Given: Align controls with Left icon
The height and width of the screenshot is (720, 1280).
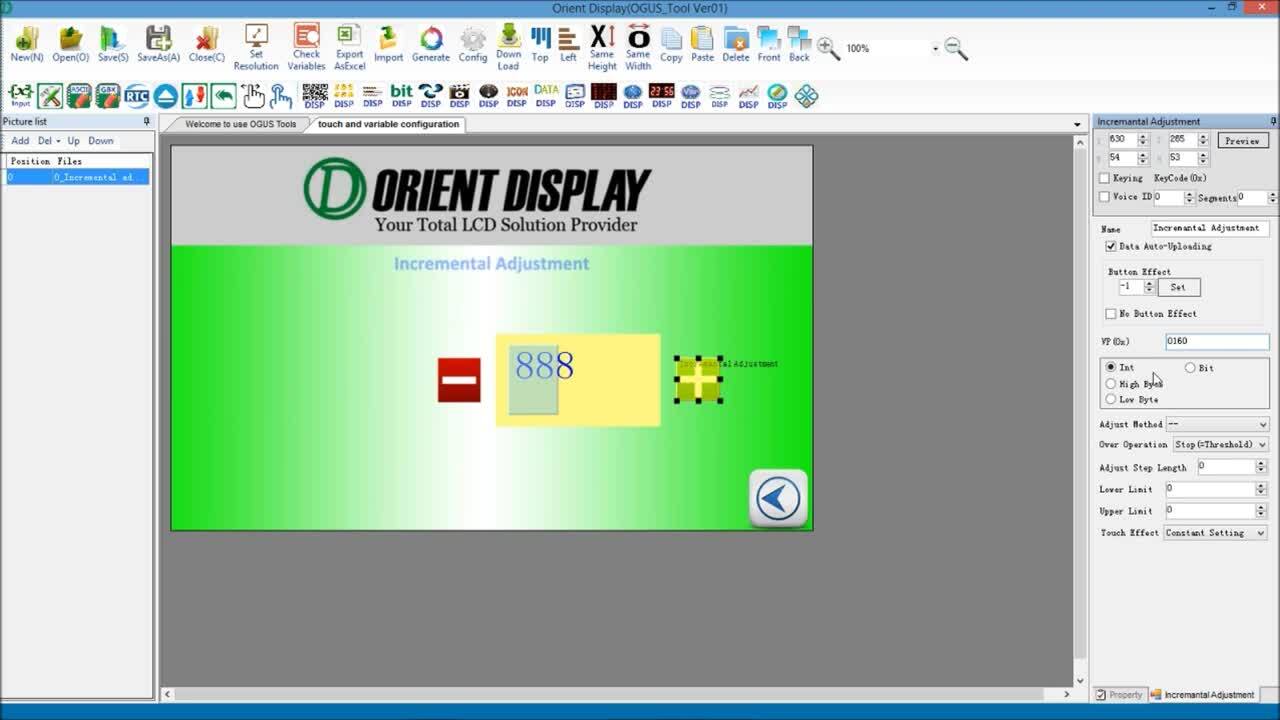Looking at the screenshot, I should pos(568,45).
